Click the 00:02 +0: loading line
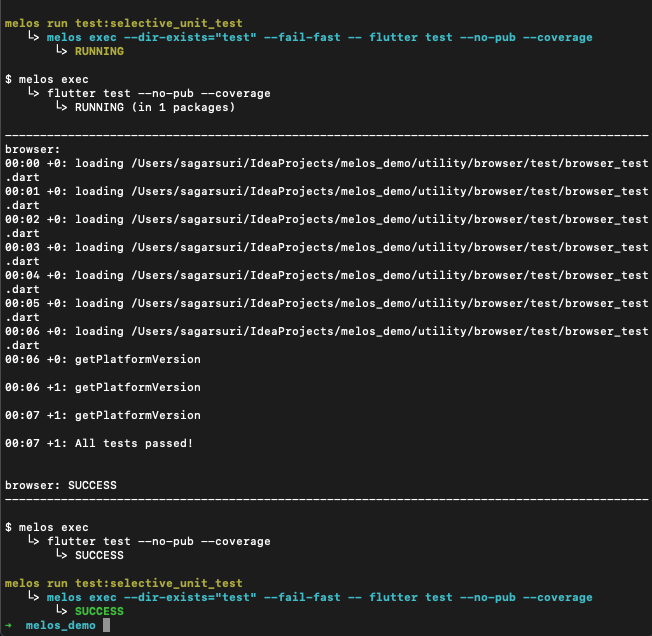Viewport: 652px width, 636px height. point(326,219)
